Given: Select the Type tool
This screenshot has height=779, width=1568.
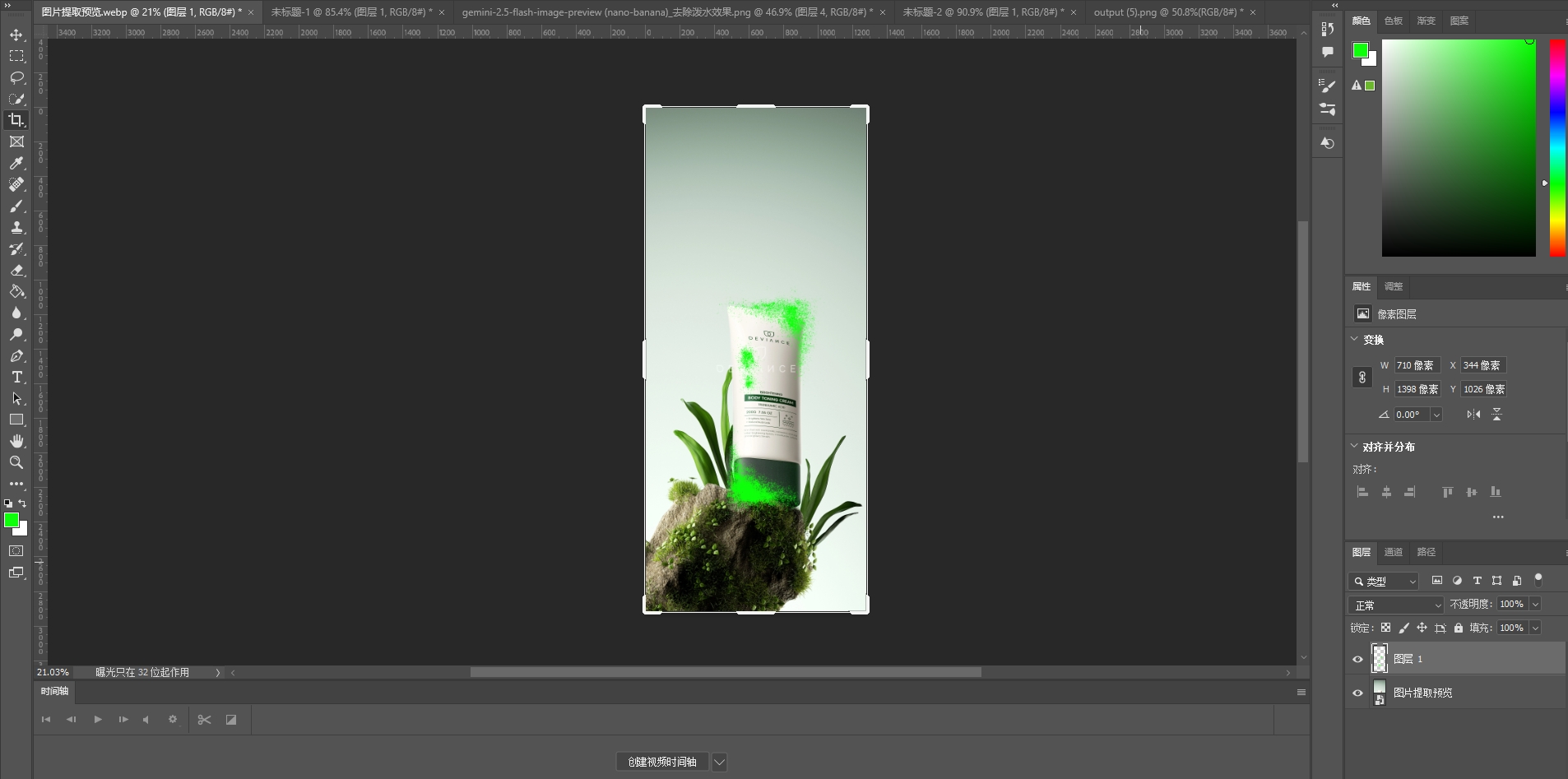Looking at the screenshot, I should tap(16, 377).
